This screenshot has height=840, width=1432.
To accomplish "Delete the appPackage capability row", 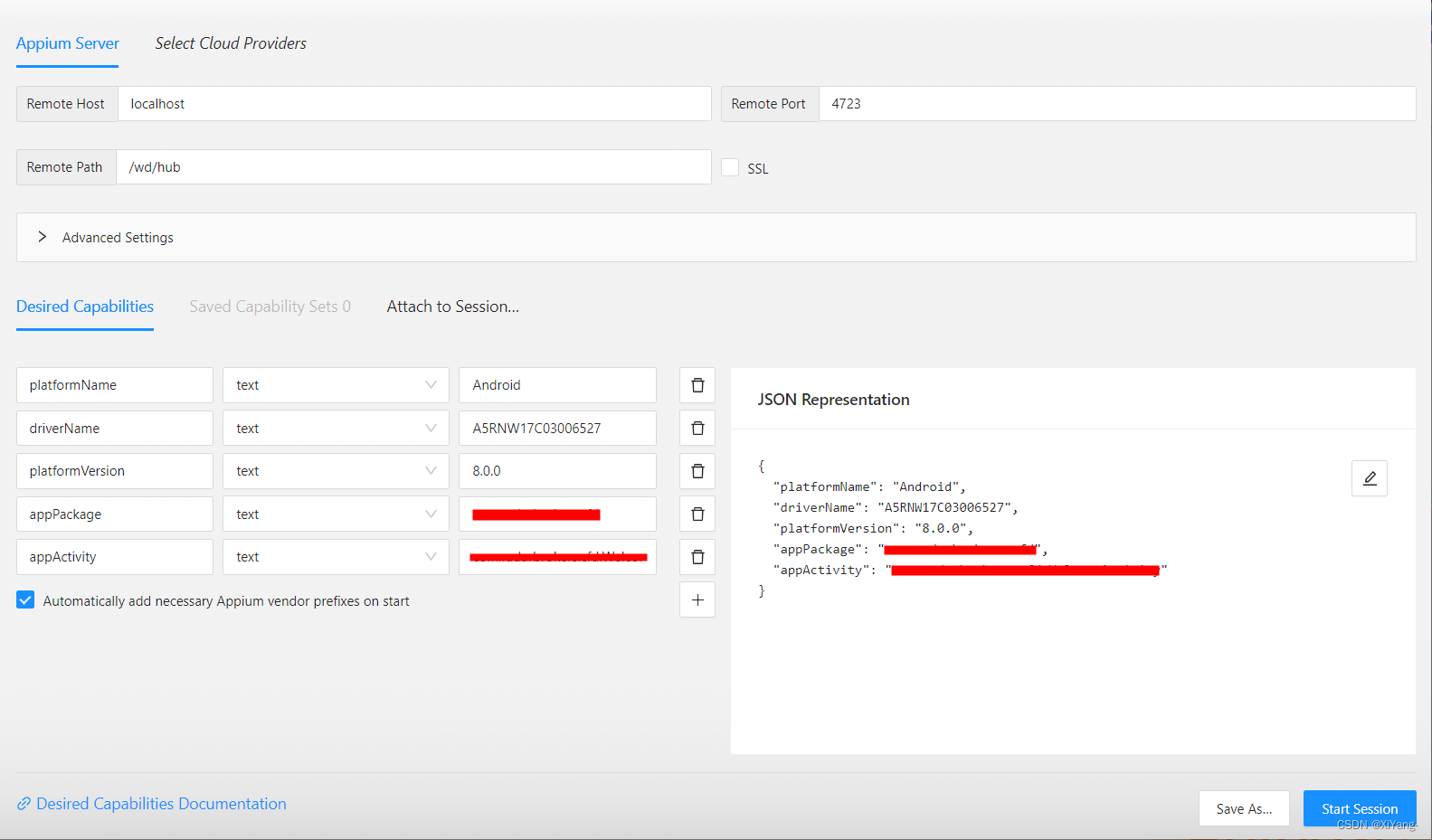I will tap(697, 514).
